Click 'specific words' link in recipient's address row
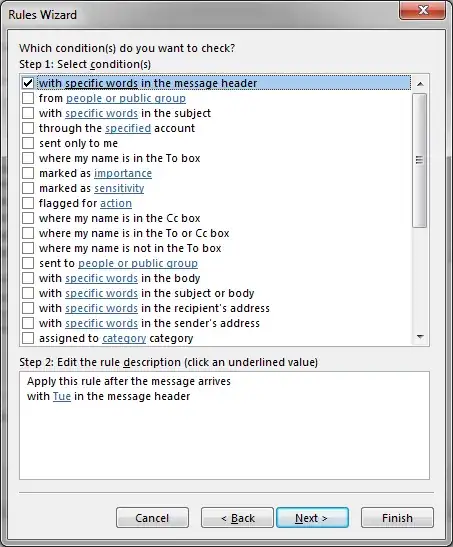This screenshot has height=547, width=453. click(x=101, y=308)
